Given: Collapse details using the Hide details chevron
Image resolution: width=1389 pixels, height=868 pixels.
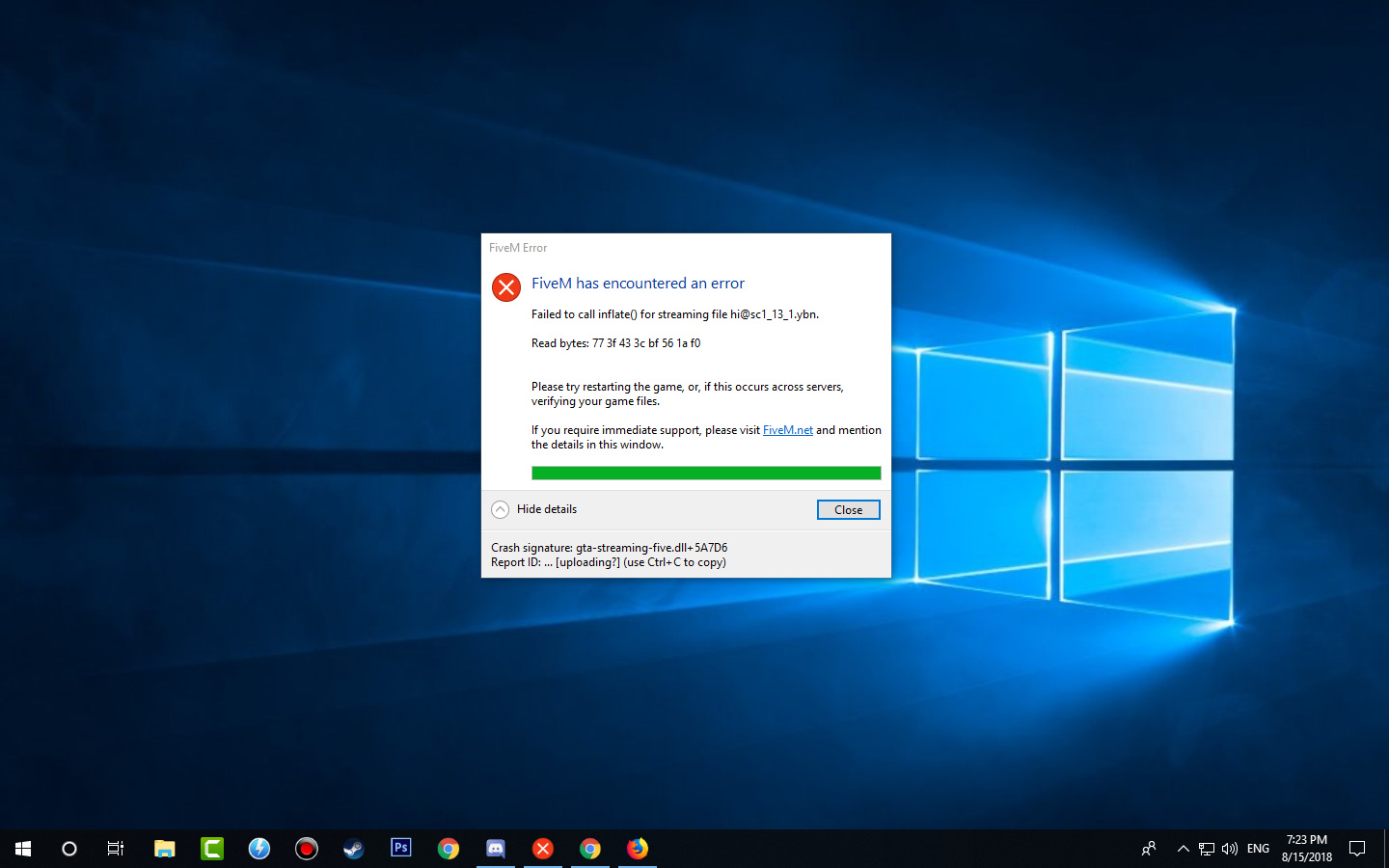Looking at the screenshot, I should pyautogui.click(x=500, y=508).
